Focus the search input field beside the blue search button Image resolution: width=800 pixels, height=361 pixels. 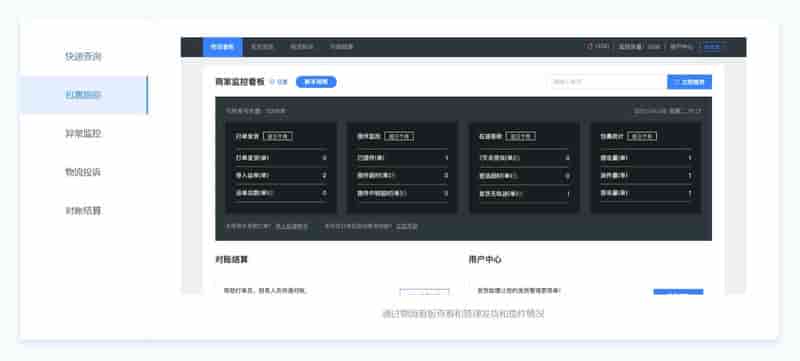click(608, 82)
